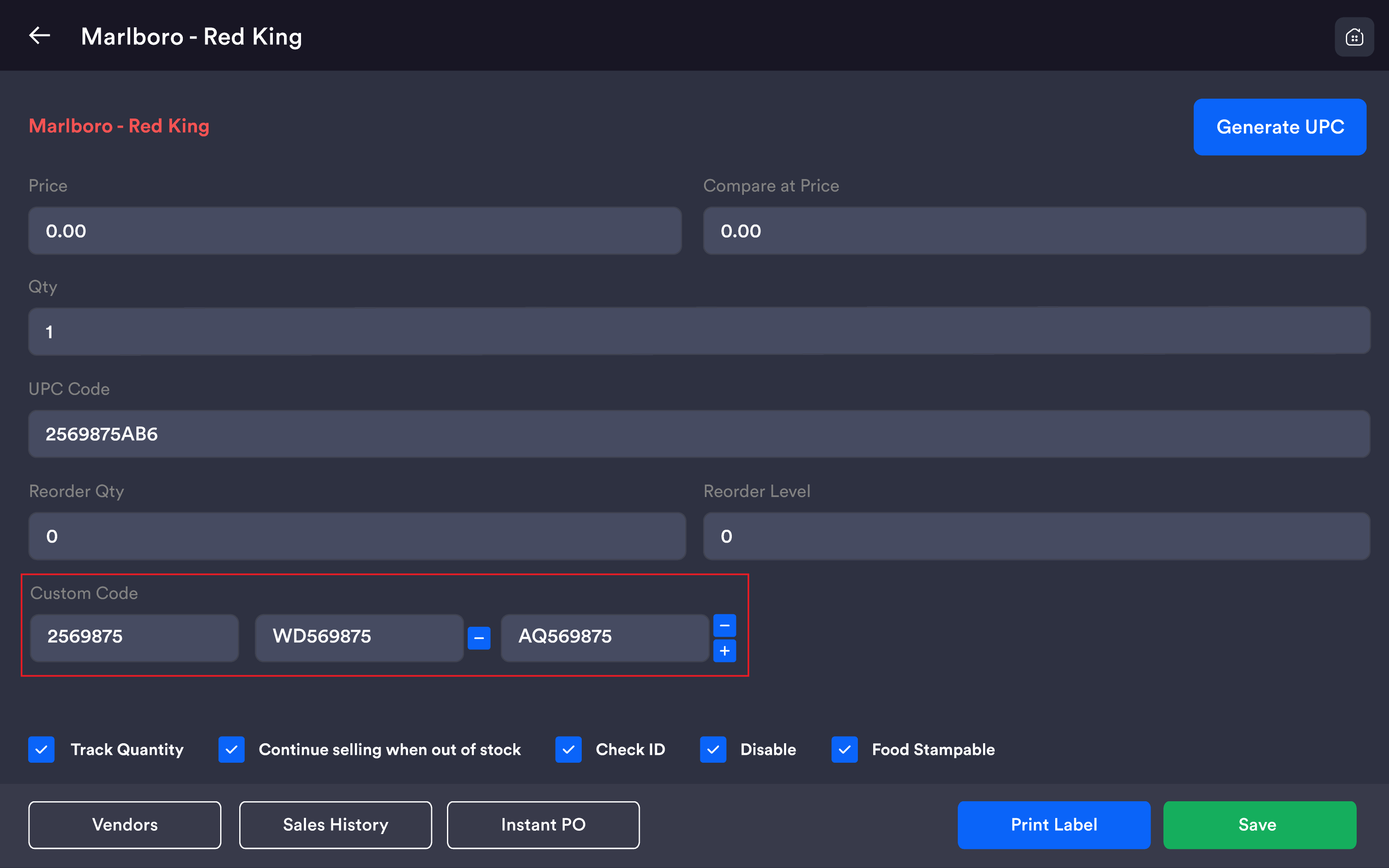
Task: Click the red Marlboro - Red King product name
Action: pyautogui.click(x=119, y=126)
